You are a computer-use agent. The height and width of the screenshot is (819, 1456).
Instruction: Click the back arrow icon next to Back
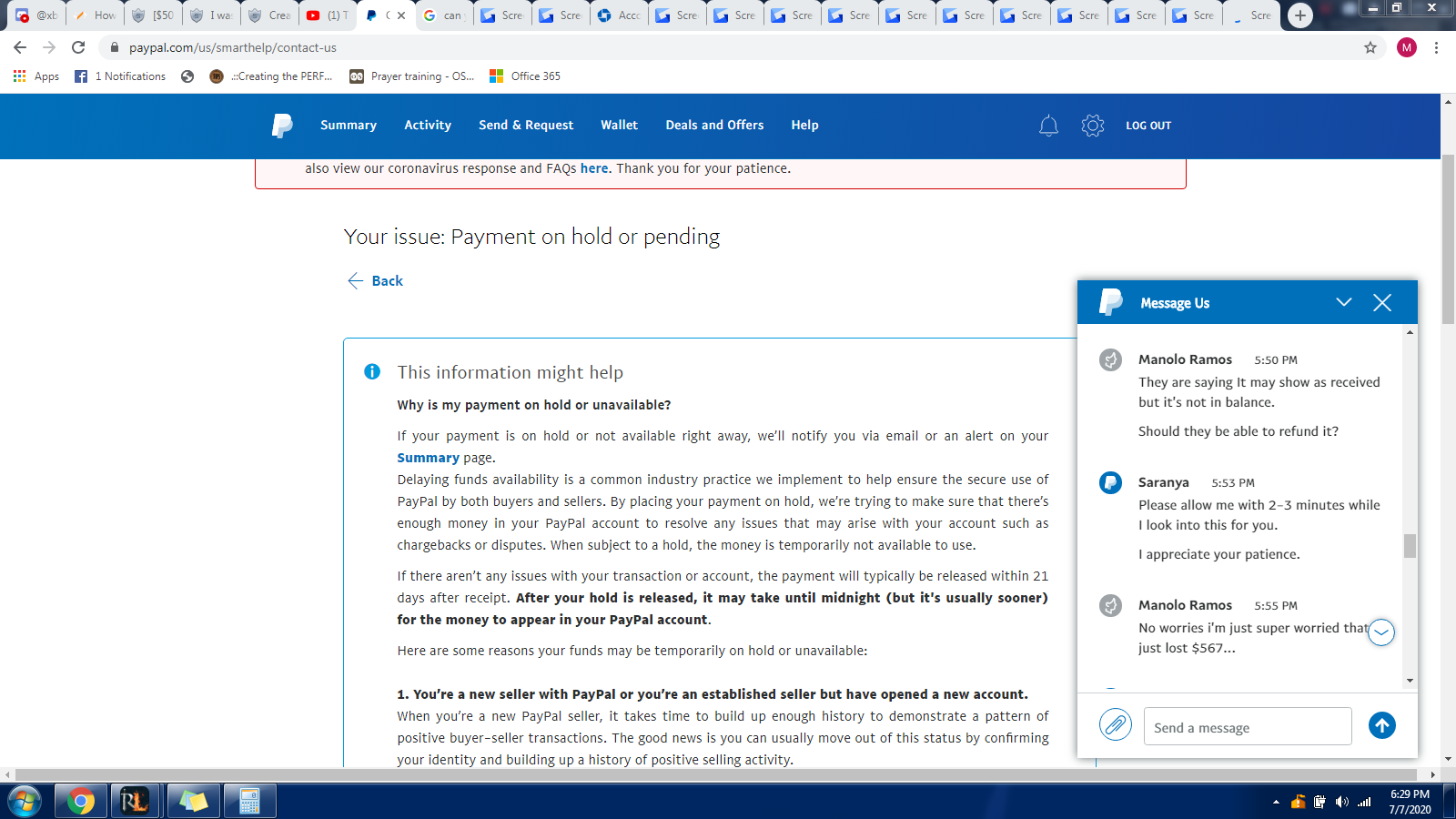(356, 280)
